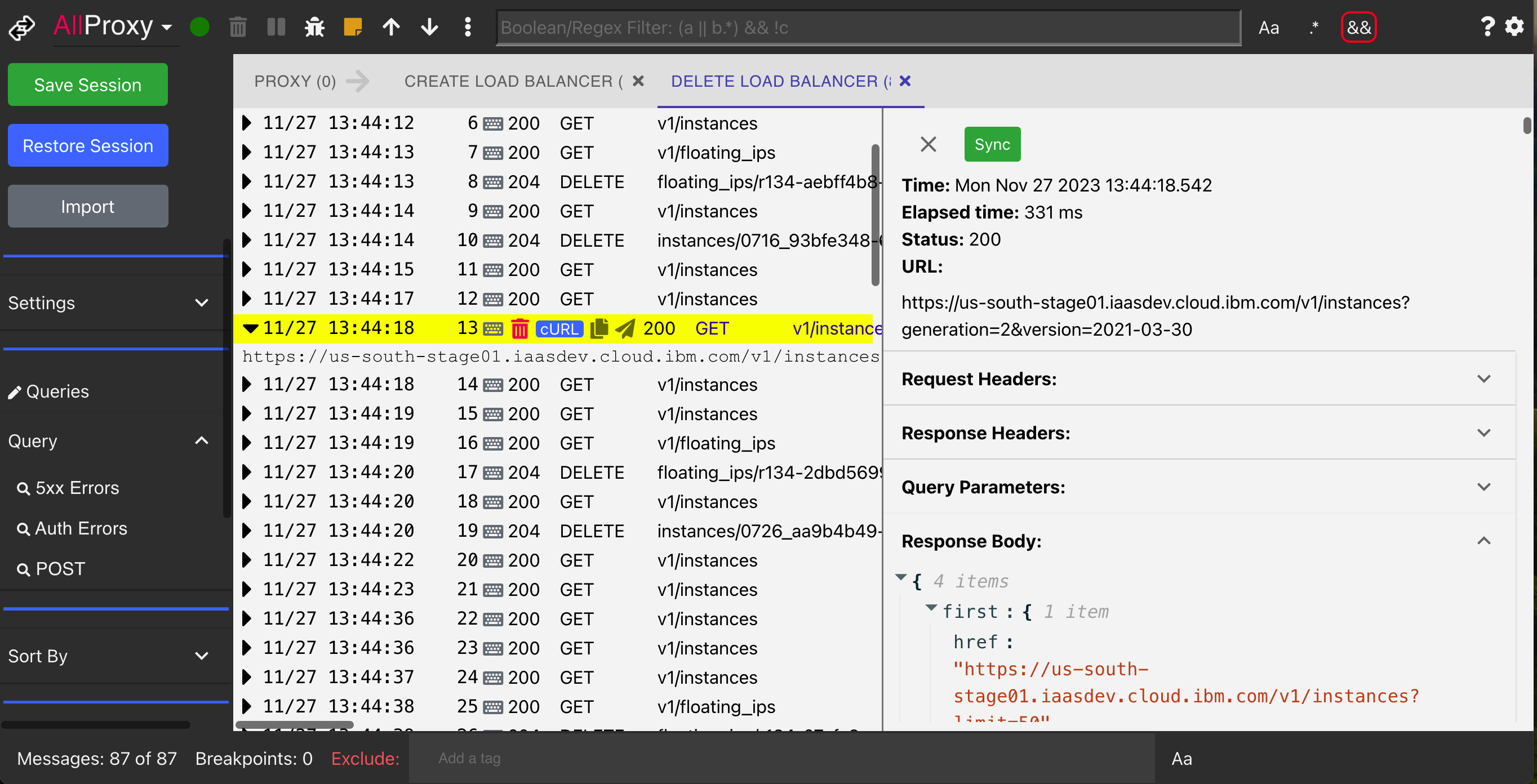Toggle the regex .* filter option
This screenshot has width=1537, height=784.
click(x=1313, y=28)
